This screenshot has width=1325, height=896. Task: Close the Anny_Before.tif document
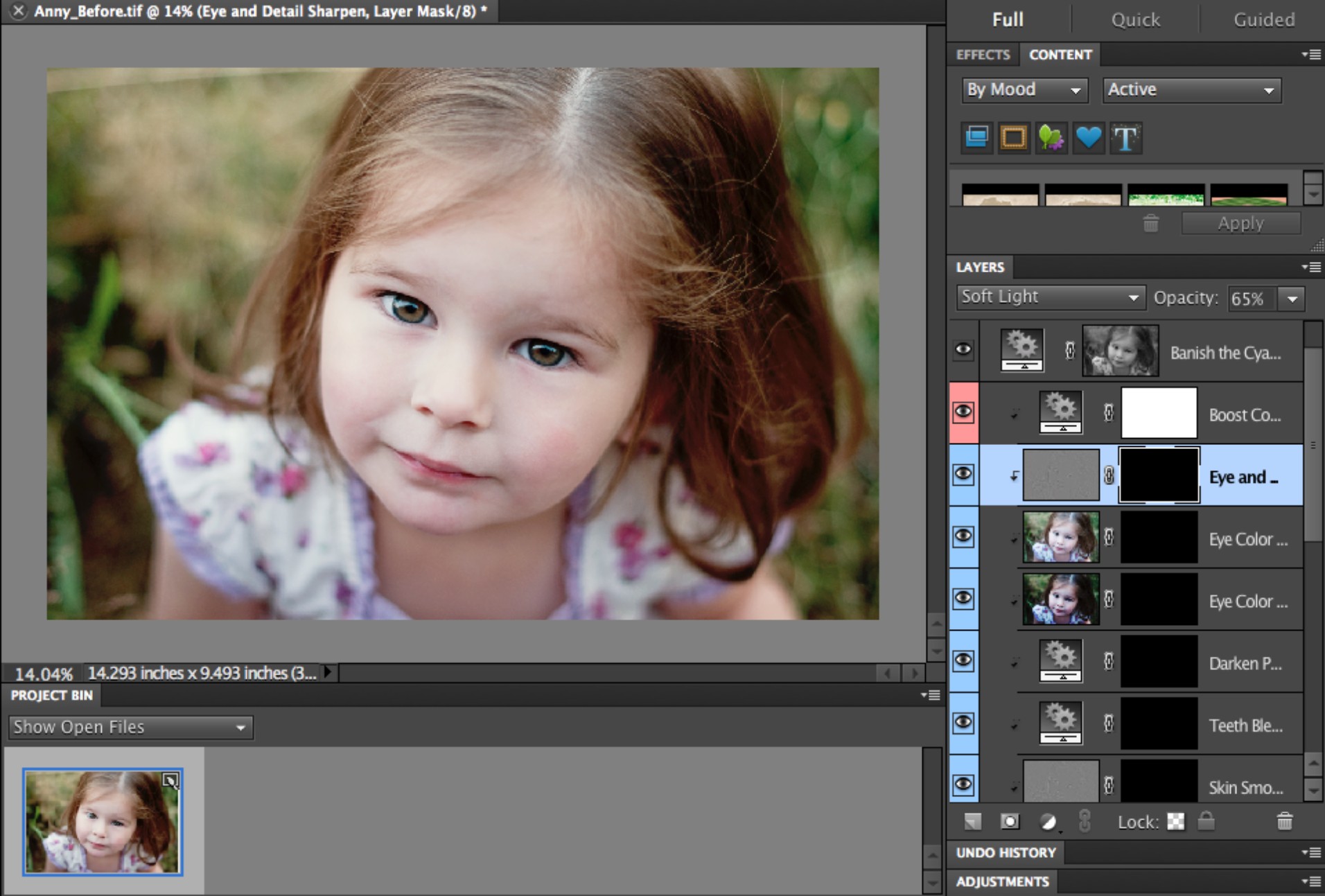[x=19, y=11]
